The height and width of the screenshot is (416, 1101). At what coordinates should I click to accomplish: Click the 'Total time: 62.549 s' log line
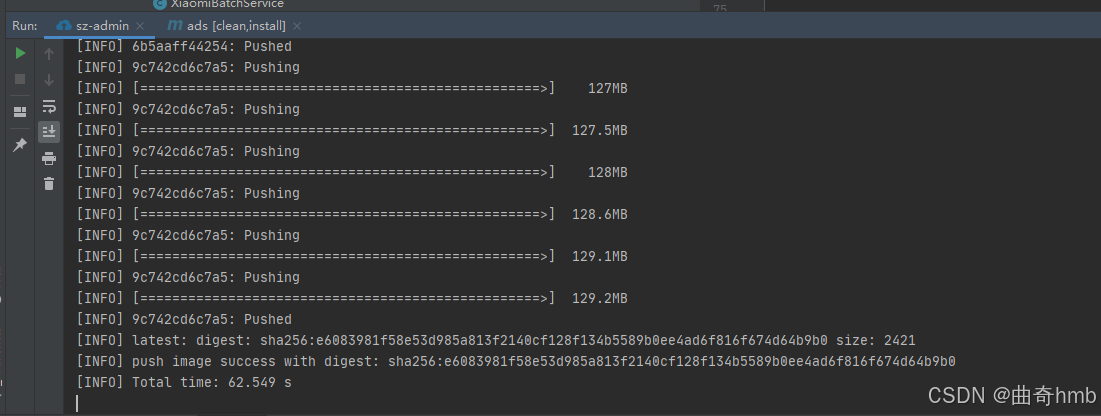click(184, 382)
